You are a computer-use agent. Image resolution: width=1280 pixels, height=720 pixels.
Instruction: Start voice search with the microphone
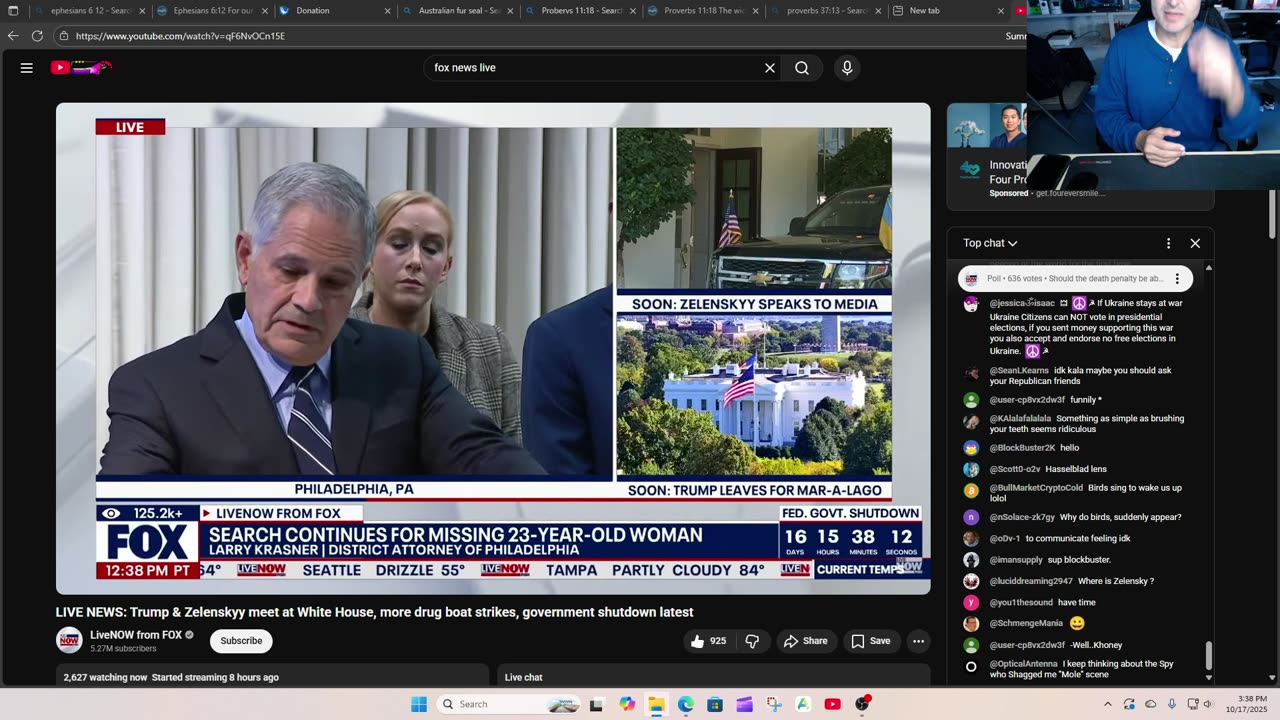tap(847, 68)
